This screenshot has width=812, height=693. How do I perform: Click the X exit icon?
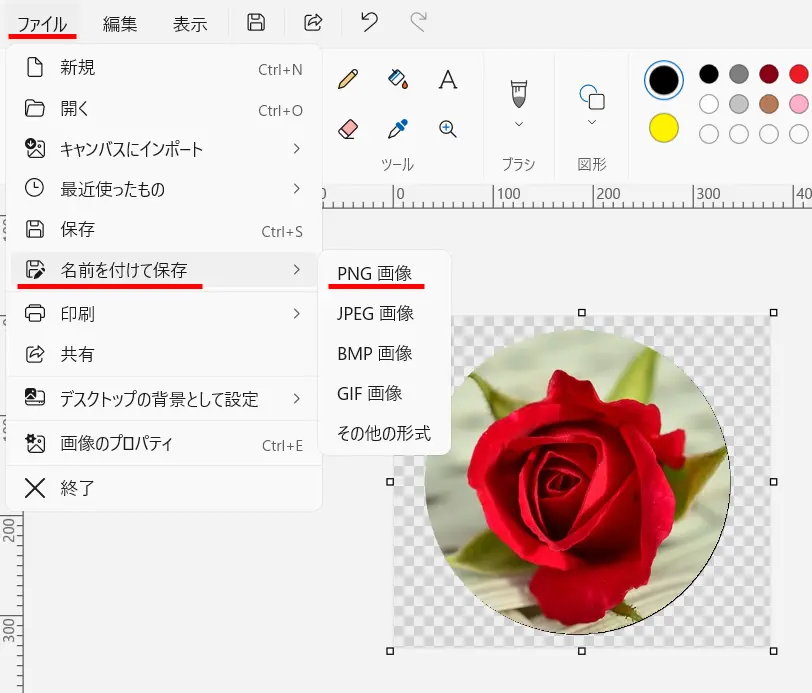pyautogui.click(x=35, y=488)
